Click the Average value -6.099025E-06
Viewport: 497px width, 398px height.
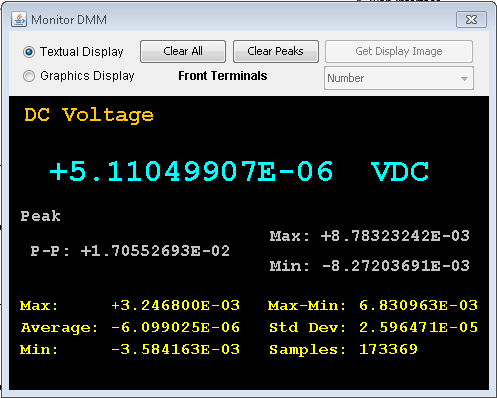[175, 327]
